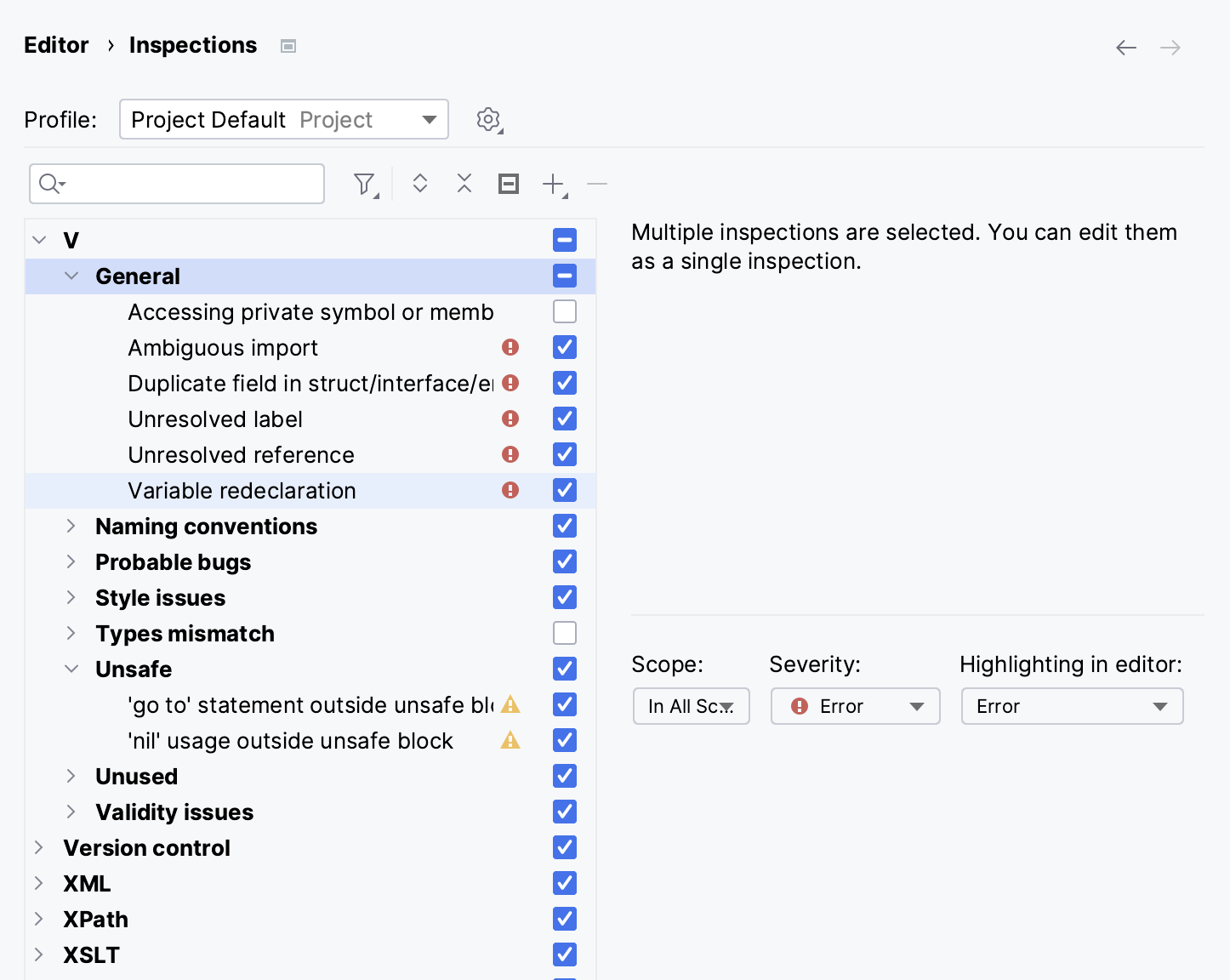The width and height of the screenshot is (1230, 980).
Task: Open the filter inspections icon
Action: pos(364,183)
